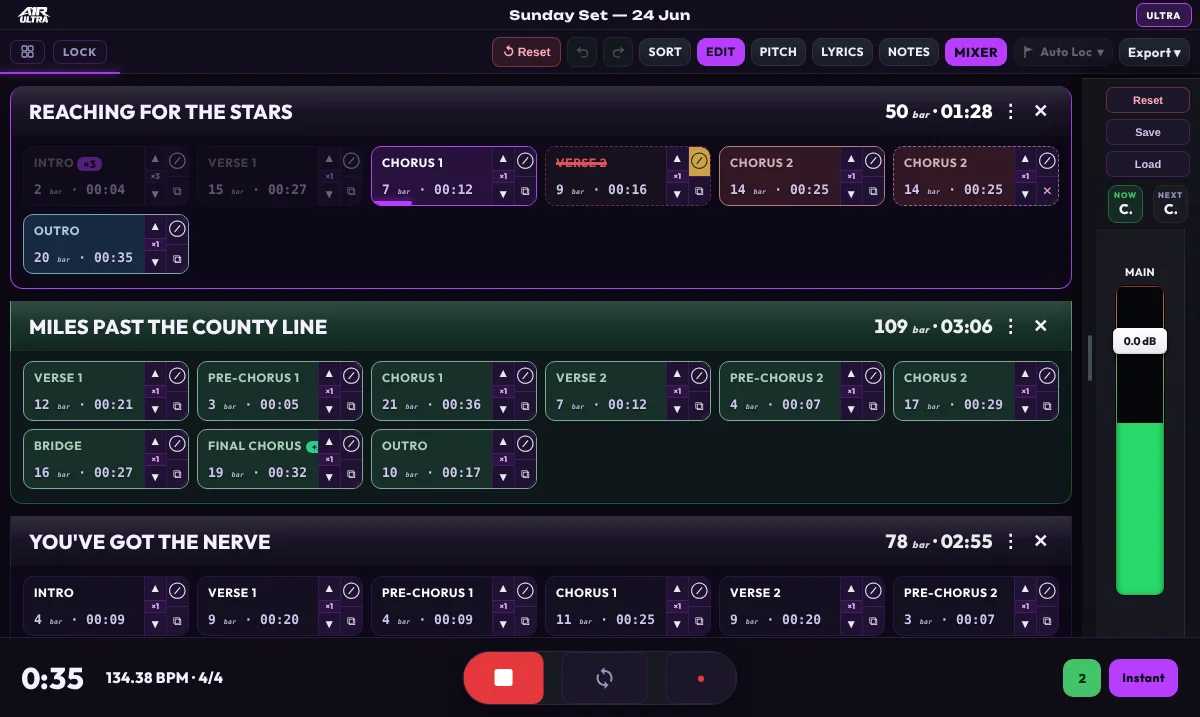
Task: Click the up arrow on Reaching for the Stars OUTRO
Action: (155, 228)
